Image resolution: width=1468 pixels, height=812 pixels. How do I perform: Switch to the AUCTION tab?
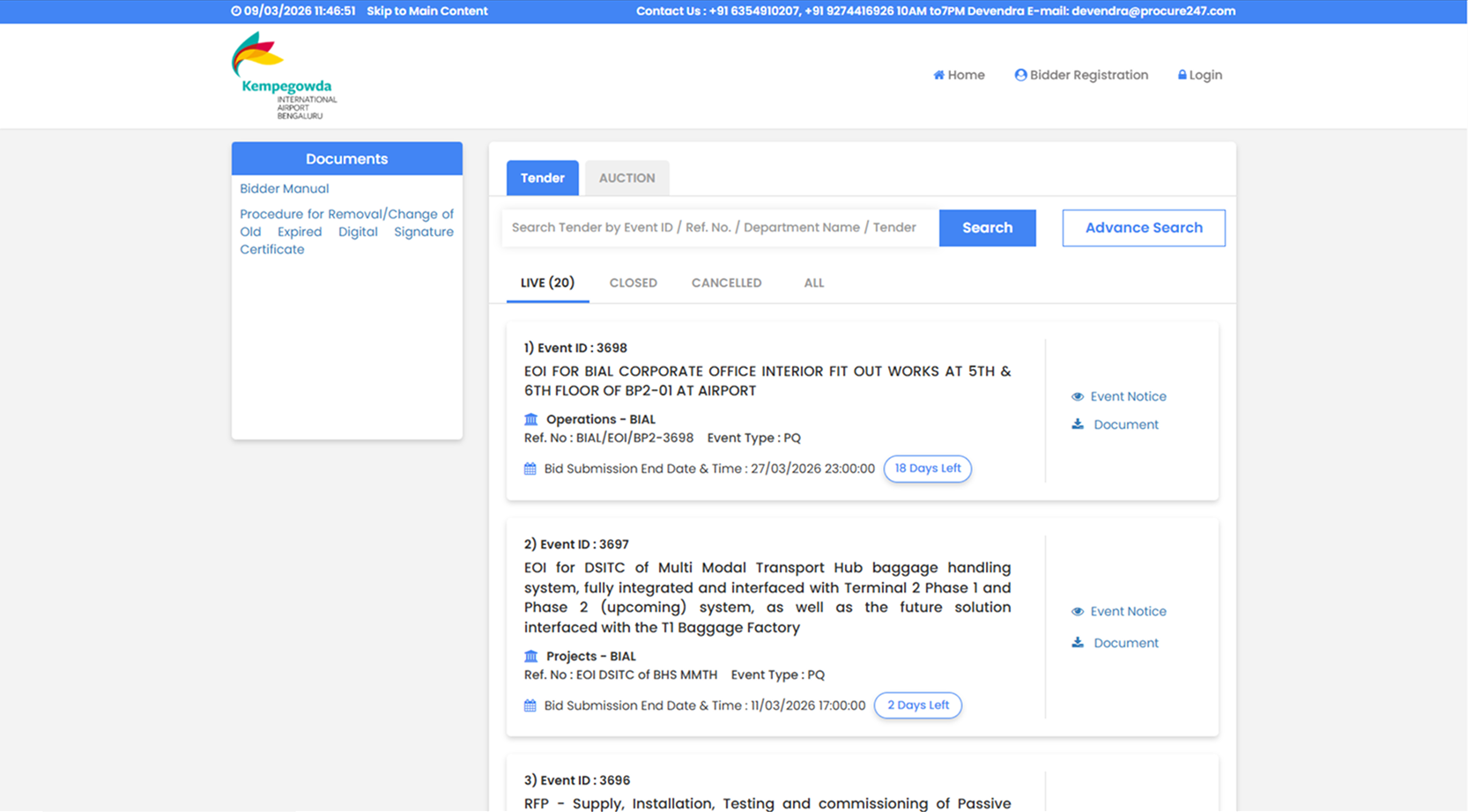pos(626,178)
